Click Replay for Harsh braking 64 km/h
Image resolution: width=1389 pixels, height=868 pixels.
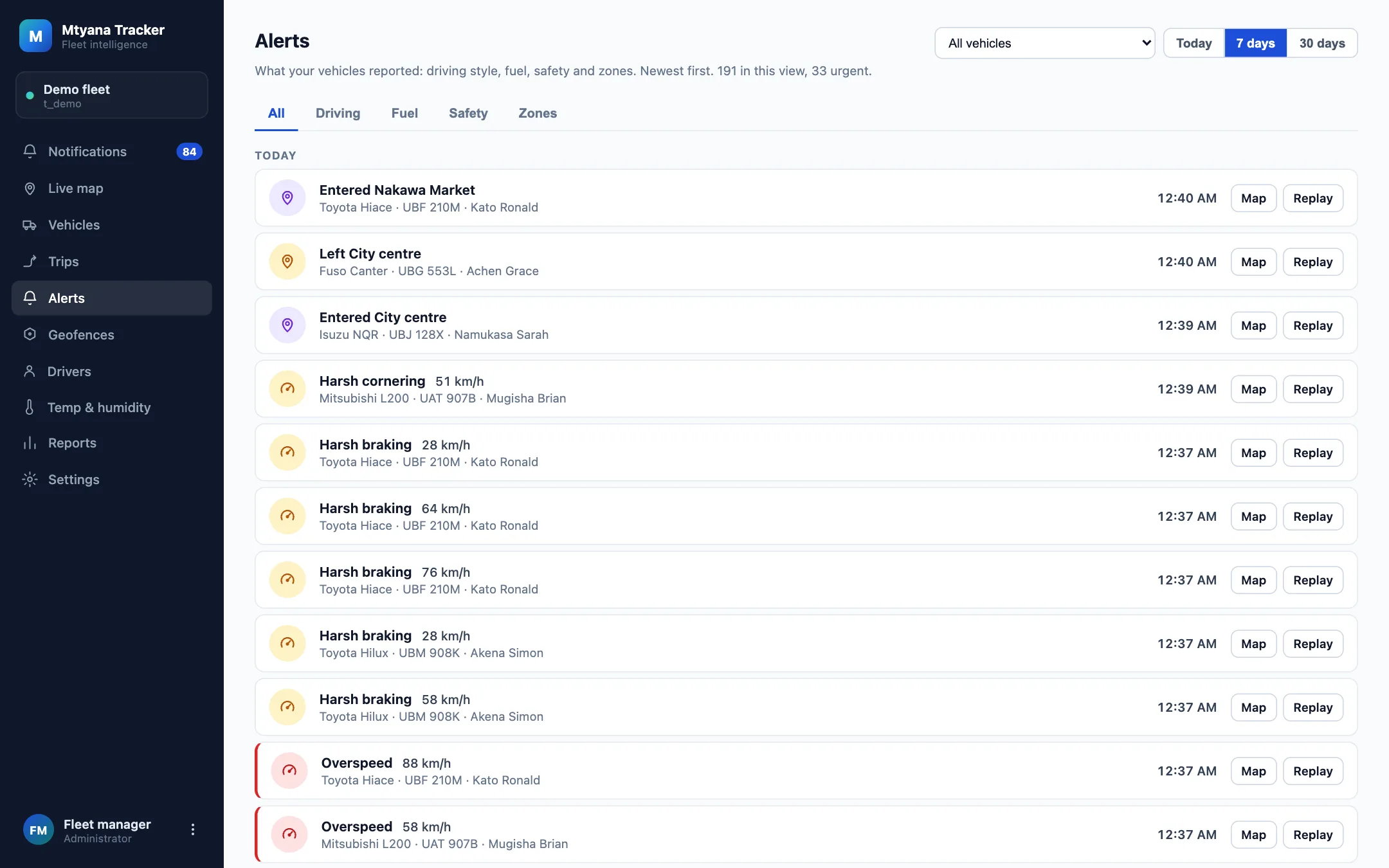point(1312,516)
